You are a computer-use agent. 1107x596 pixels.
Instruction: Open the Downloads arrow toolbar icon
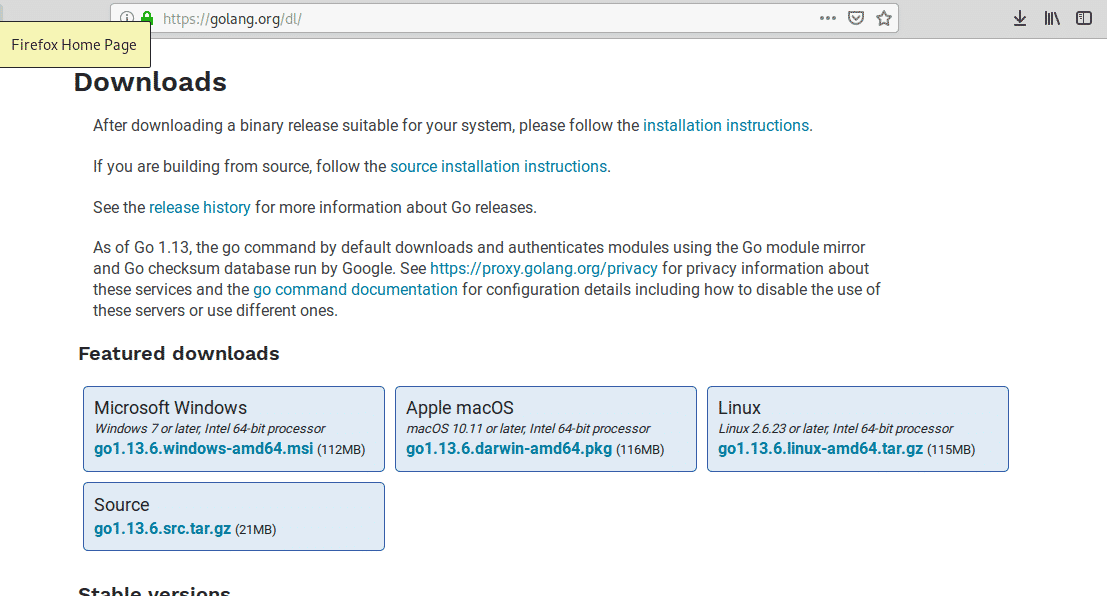(1019, 18)
